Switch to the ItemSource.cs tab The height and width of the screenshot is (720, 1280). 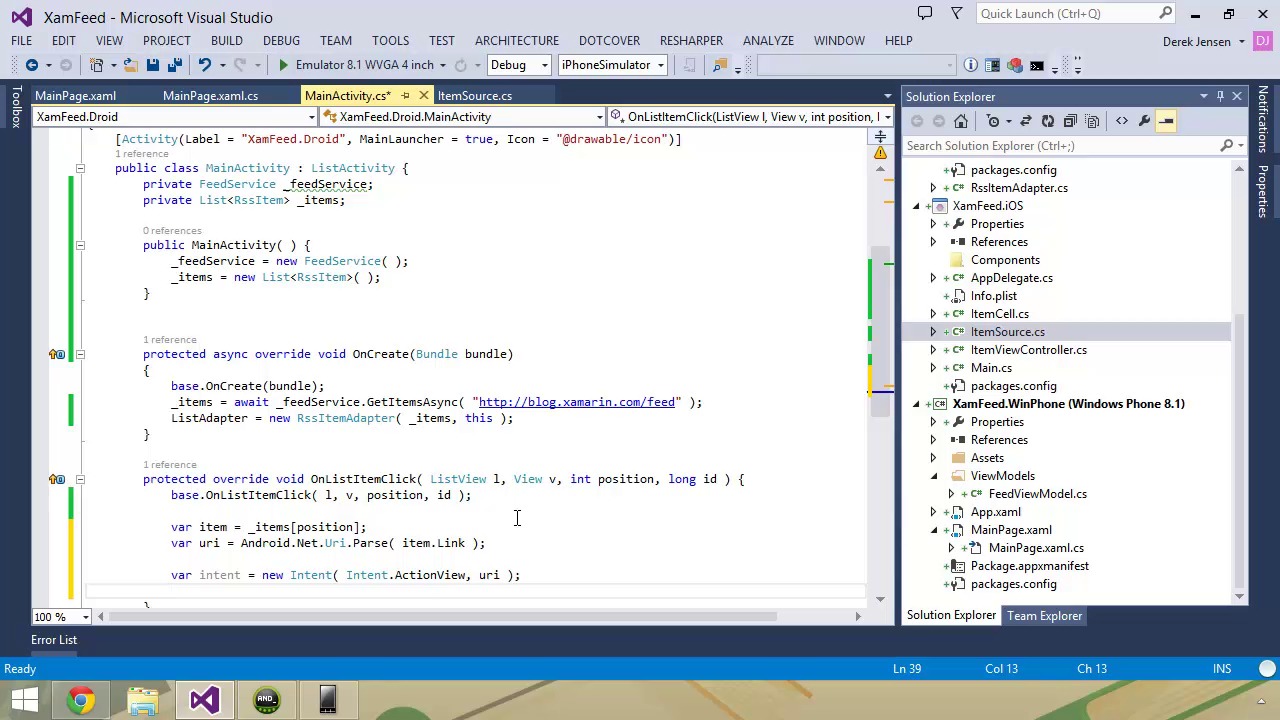tap(474, 96)
